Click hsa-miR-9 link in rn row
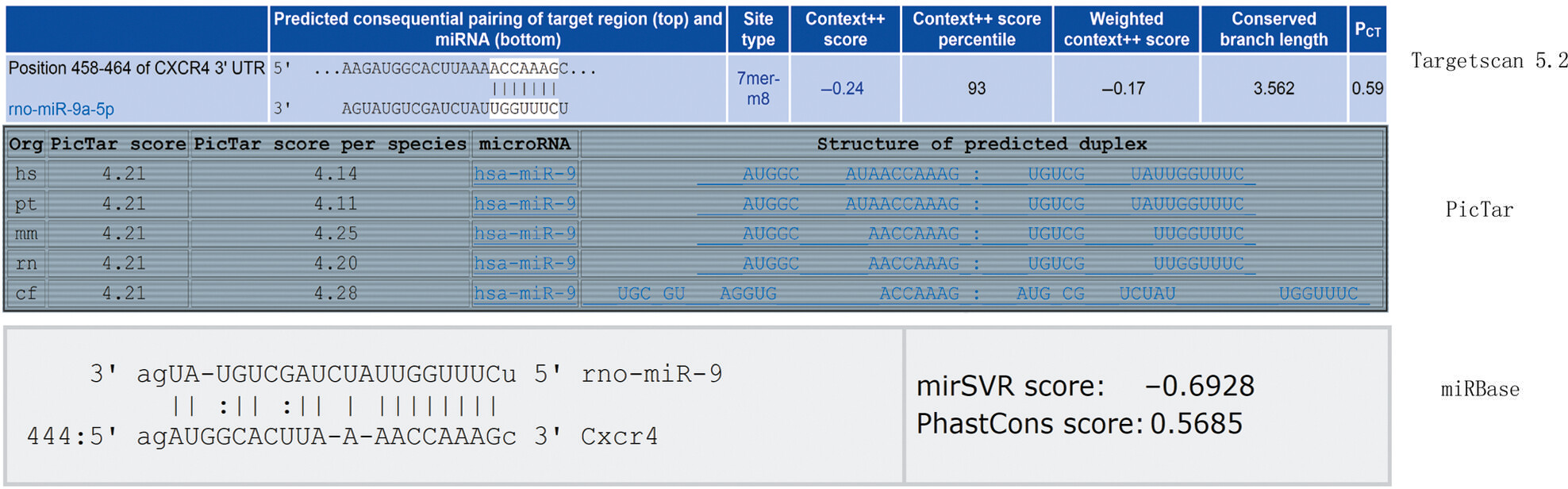 525,264
